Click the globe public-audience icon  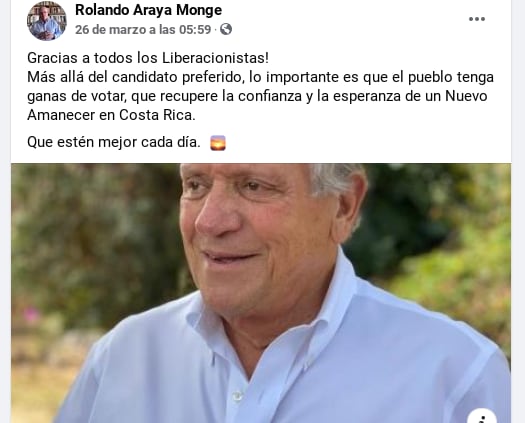[x=226, y=29]
